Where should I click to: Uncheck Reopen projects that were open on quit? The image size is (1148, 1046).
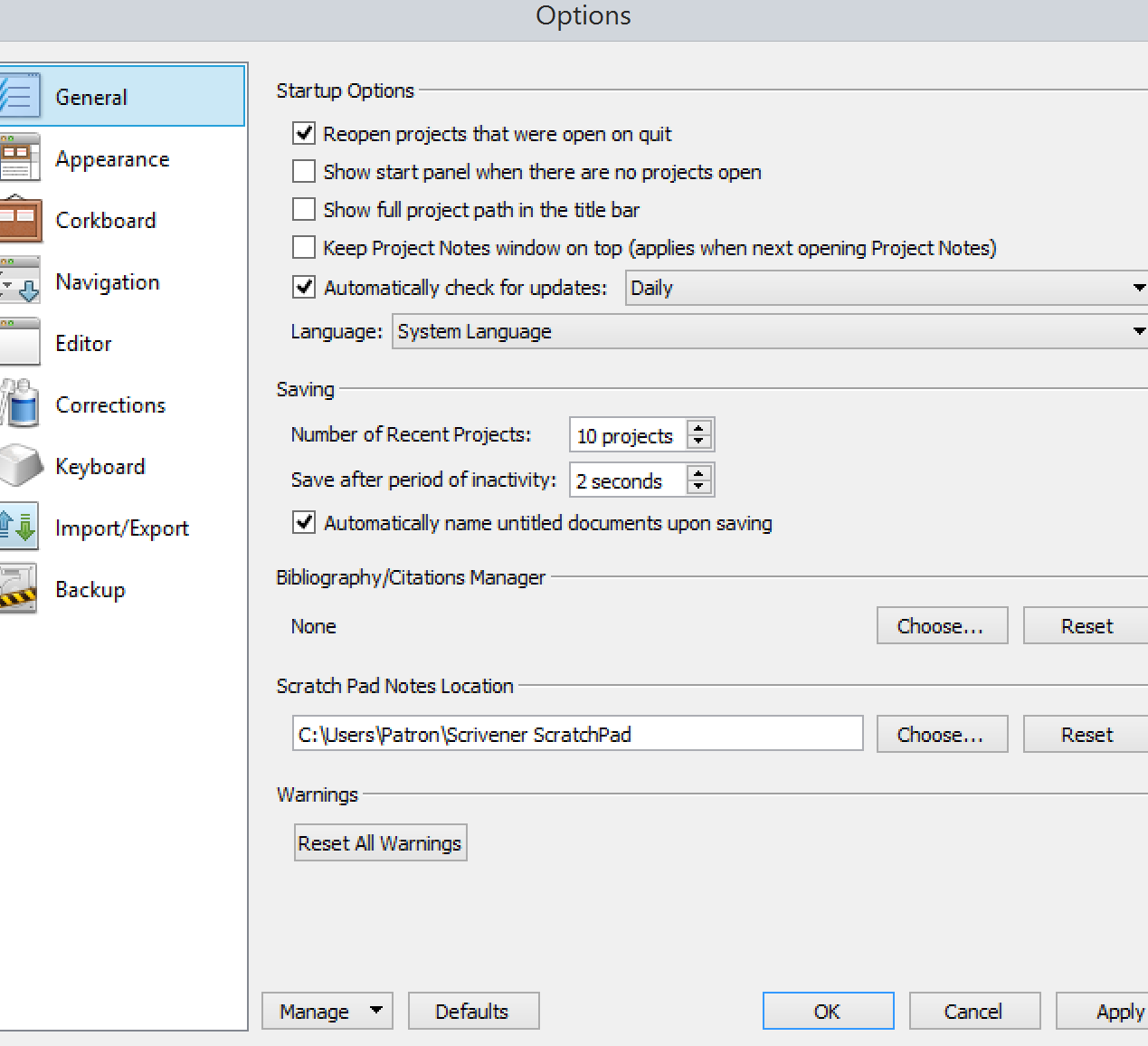304,134
